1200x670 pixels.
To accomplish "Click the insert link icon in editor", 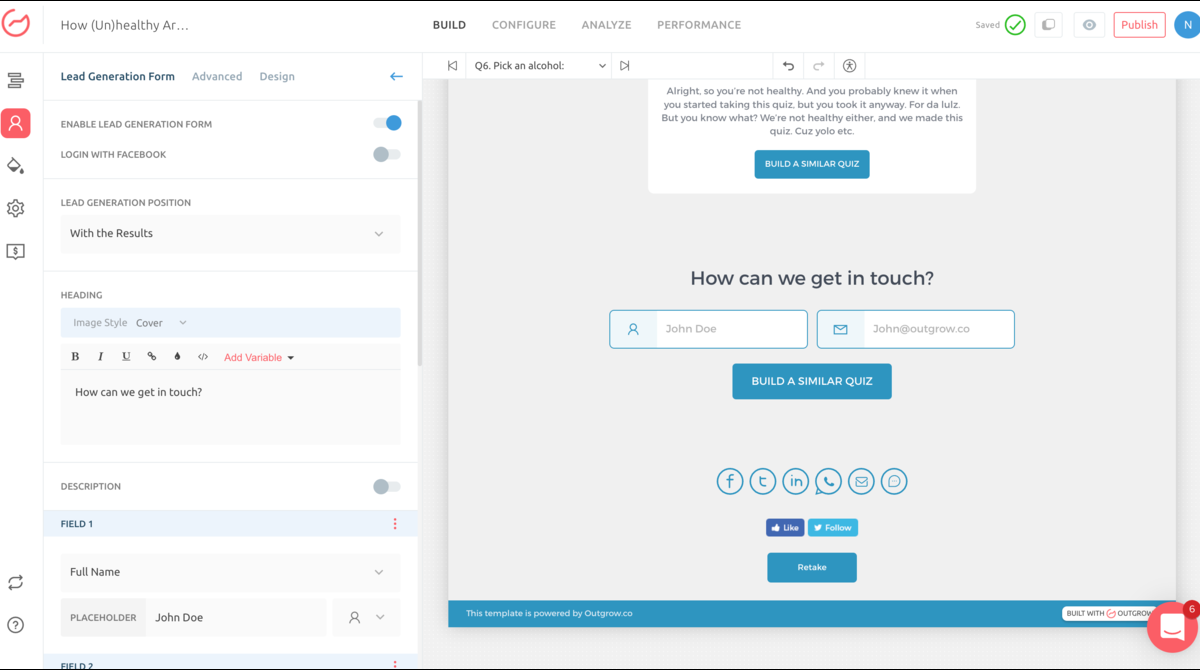I will (152, 357).
